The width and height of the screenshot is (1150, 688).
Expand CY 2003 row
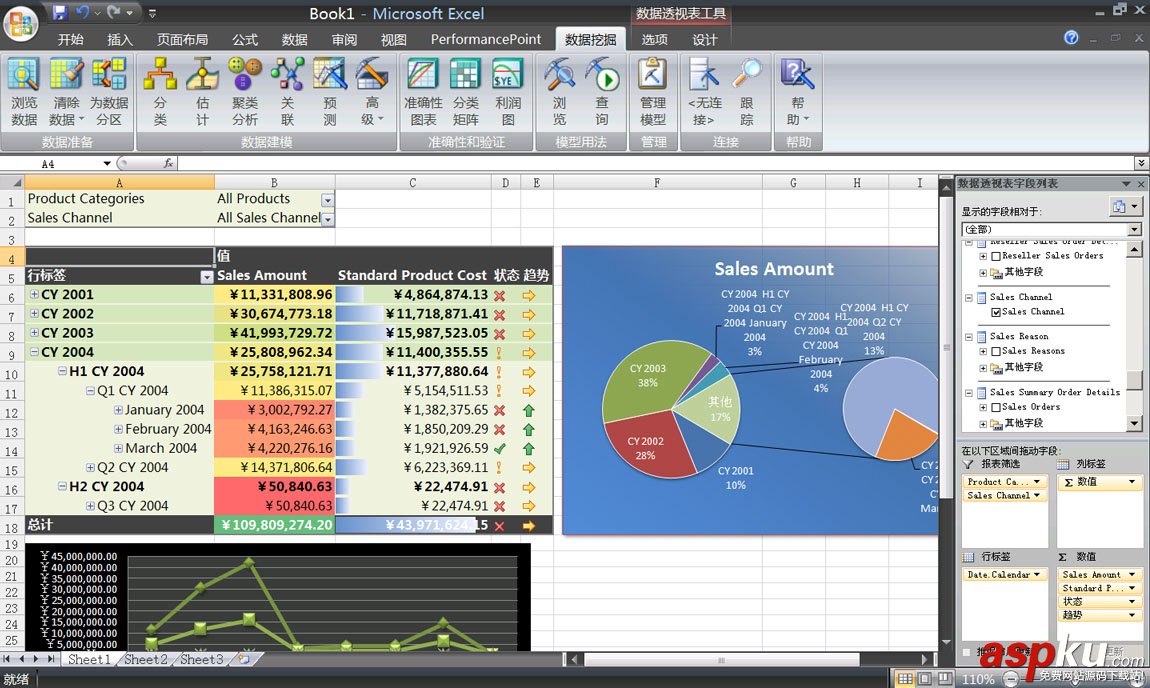34,332
